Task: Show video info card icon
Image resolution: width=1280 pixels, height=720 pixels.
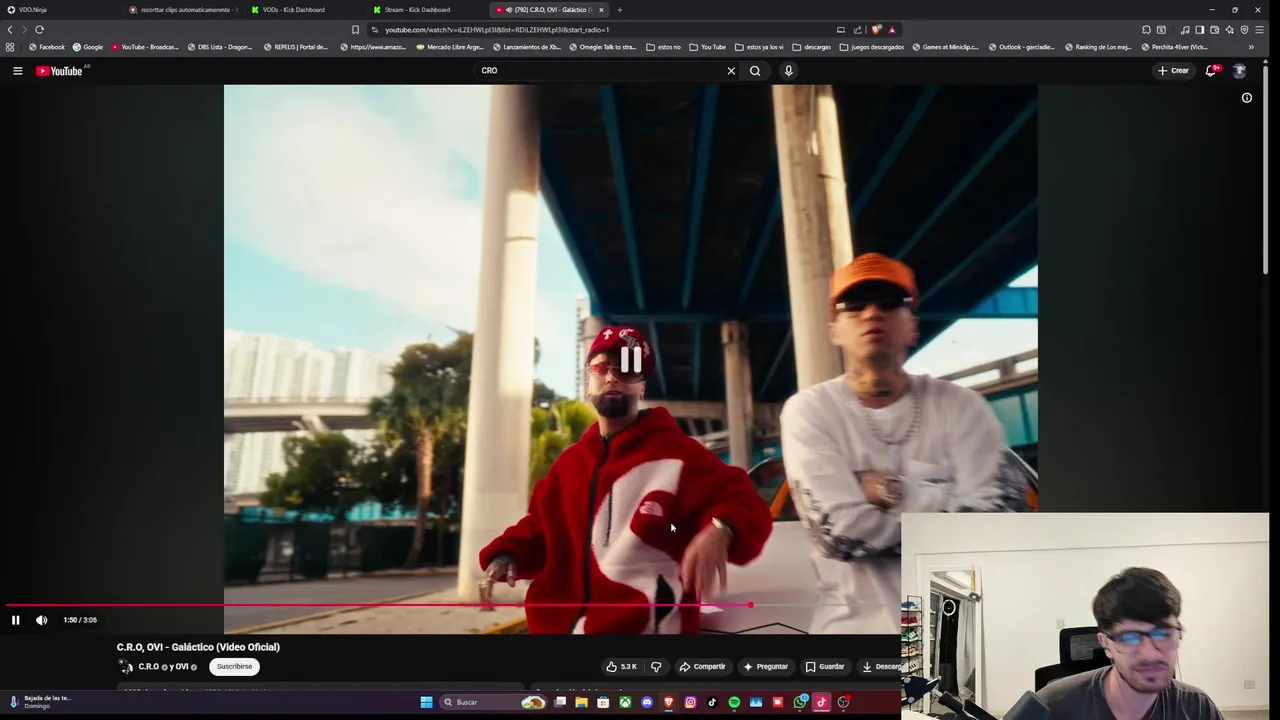Action: coord(1246,98)
